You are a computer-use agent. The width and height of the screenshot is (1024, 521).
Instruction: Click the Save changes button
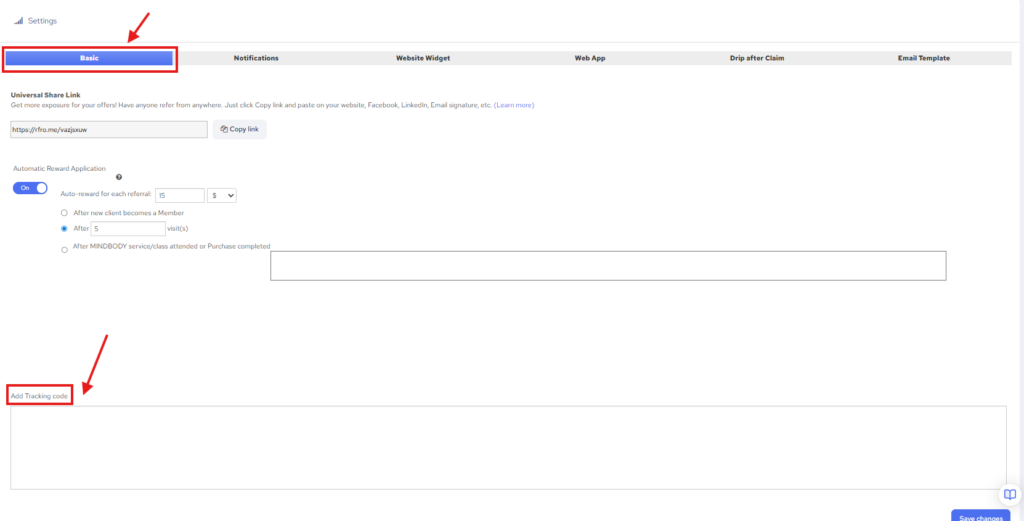[980, 516]
